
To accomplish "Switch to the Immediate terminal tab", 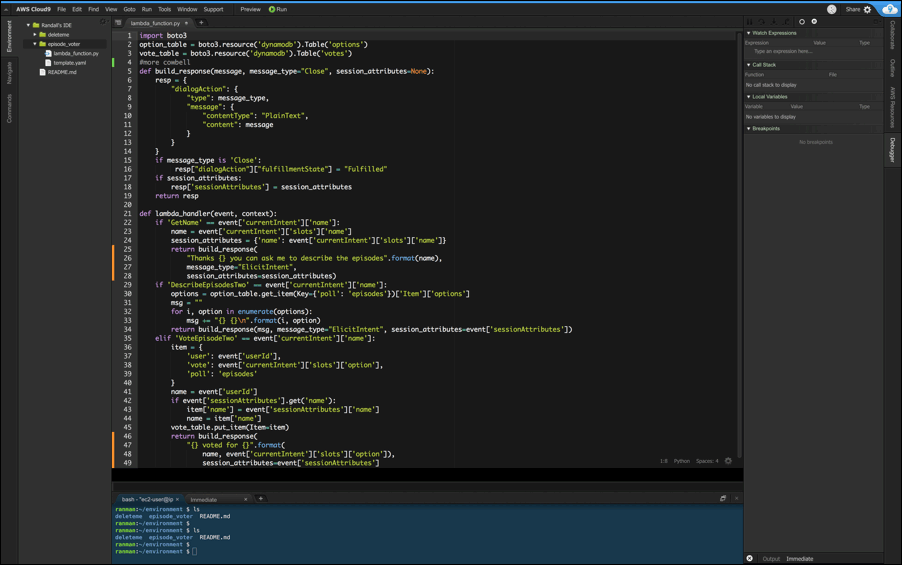I will [204, 499].
